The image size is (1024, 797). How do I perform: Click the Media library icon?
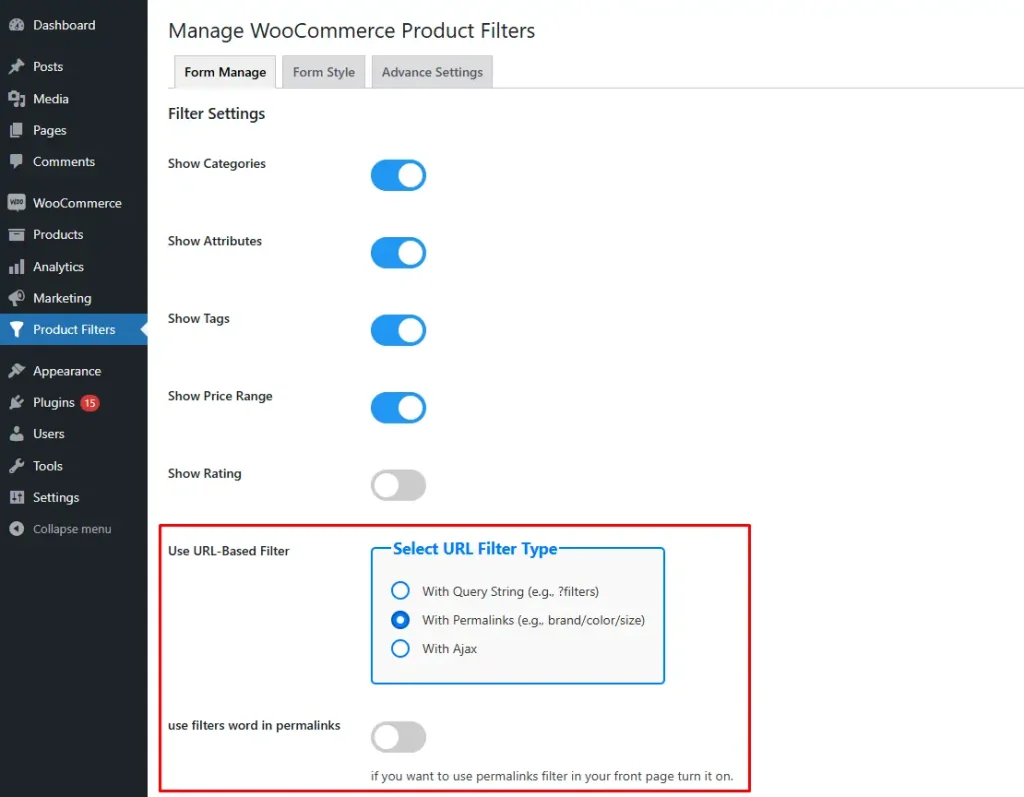[x=16, y=99]
